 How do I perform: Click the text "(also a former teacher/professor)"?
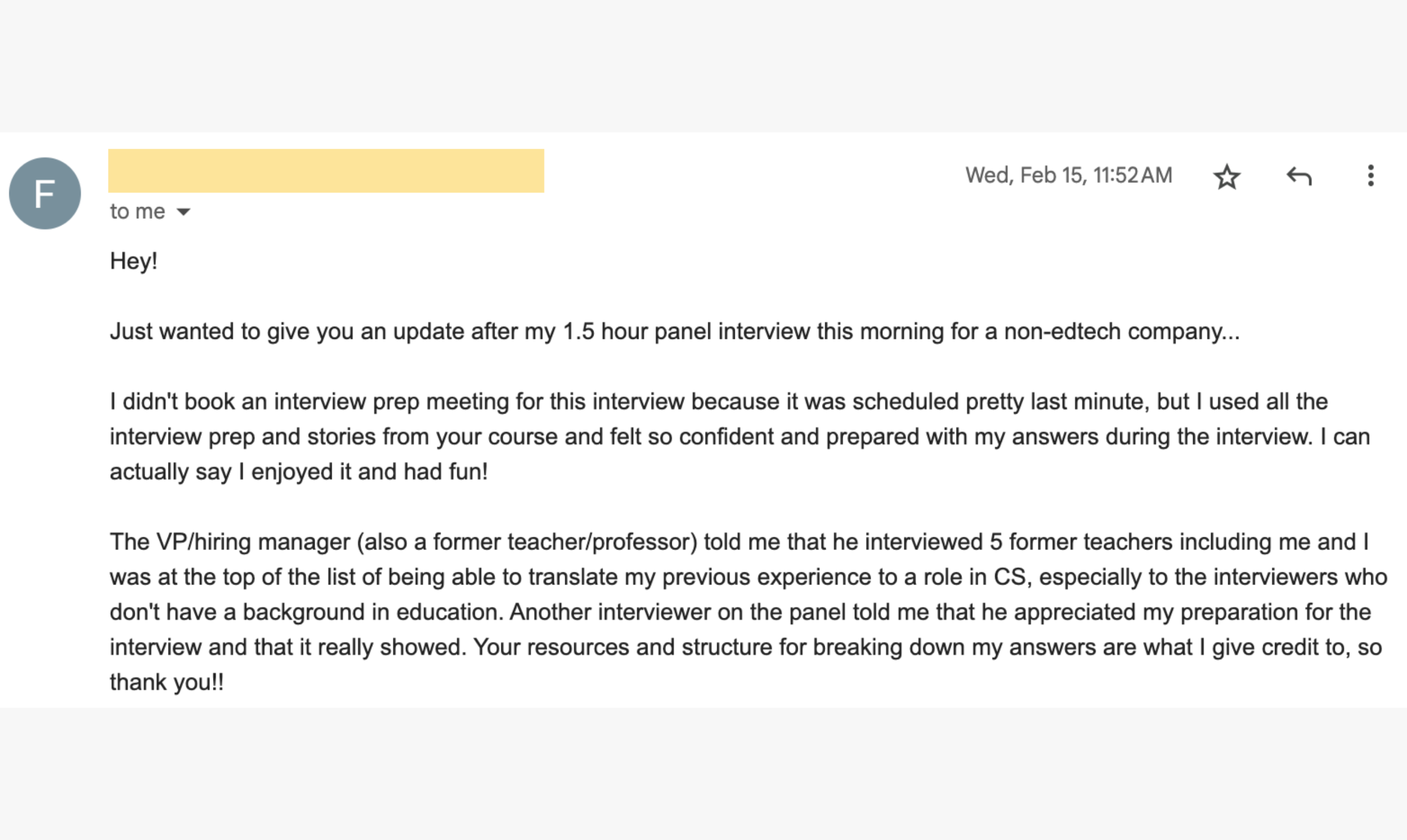(527, 542)
